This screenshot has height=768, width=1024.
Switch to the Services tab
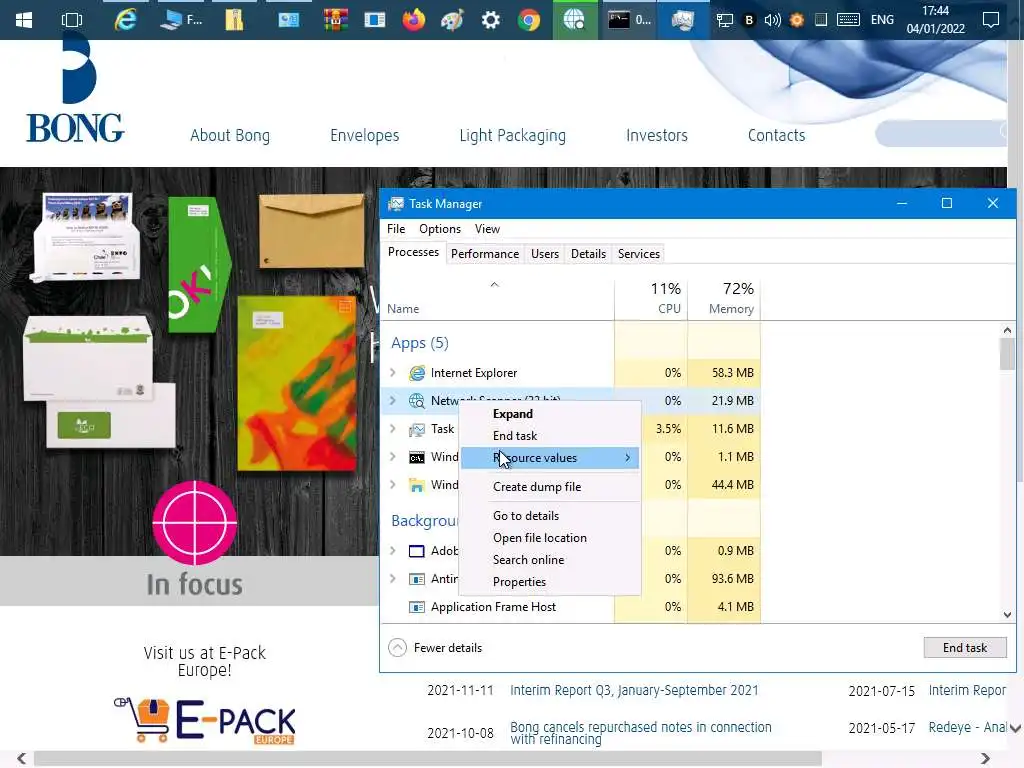639,254
